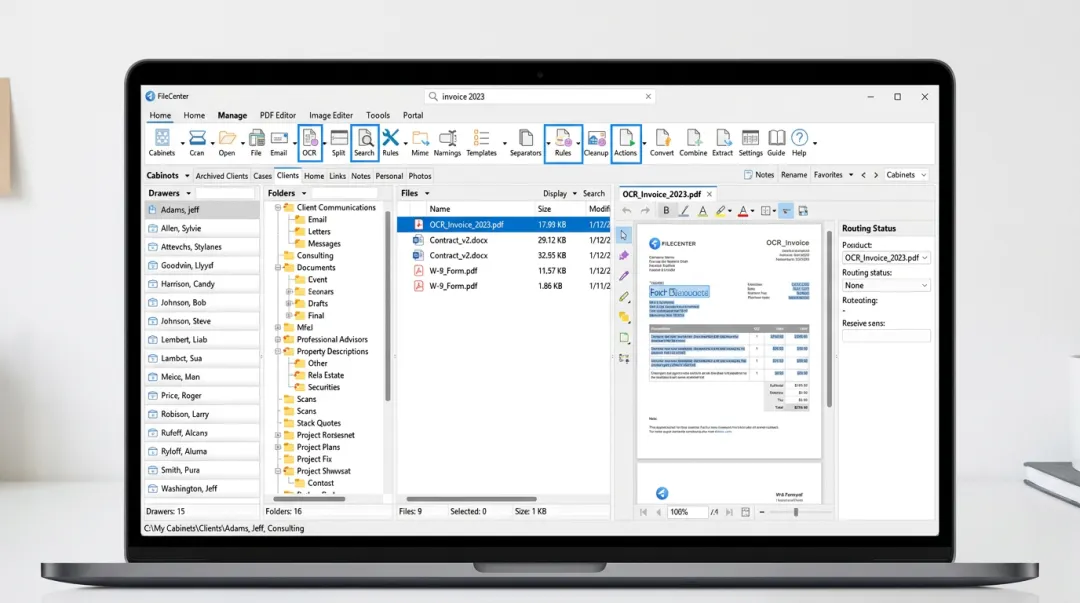Select the Harrison, Candy drawer

click(x=202, y=284)
